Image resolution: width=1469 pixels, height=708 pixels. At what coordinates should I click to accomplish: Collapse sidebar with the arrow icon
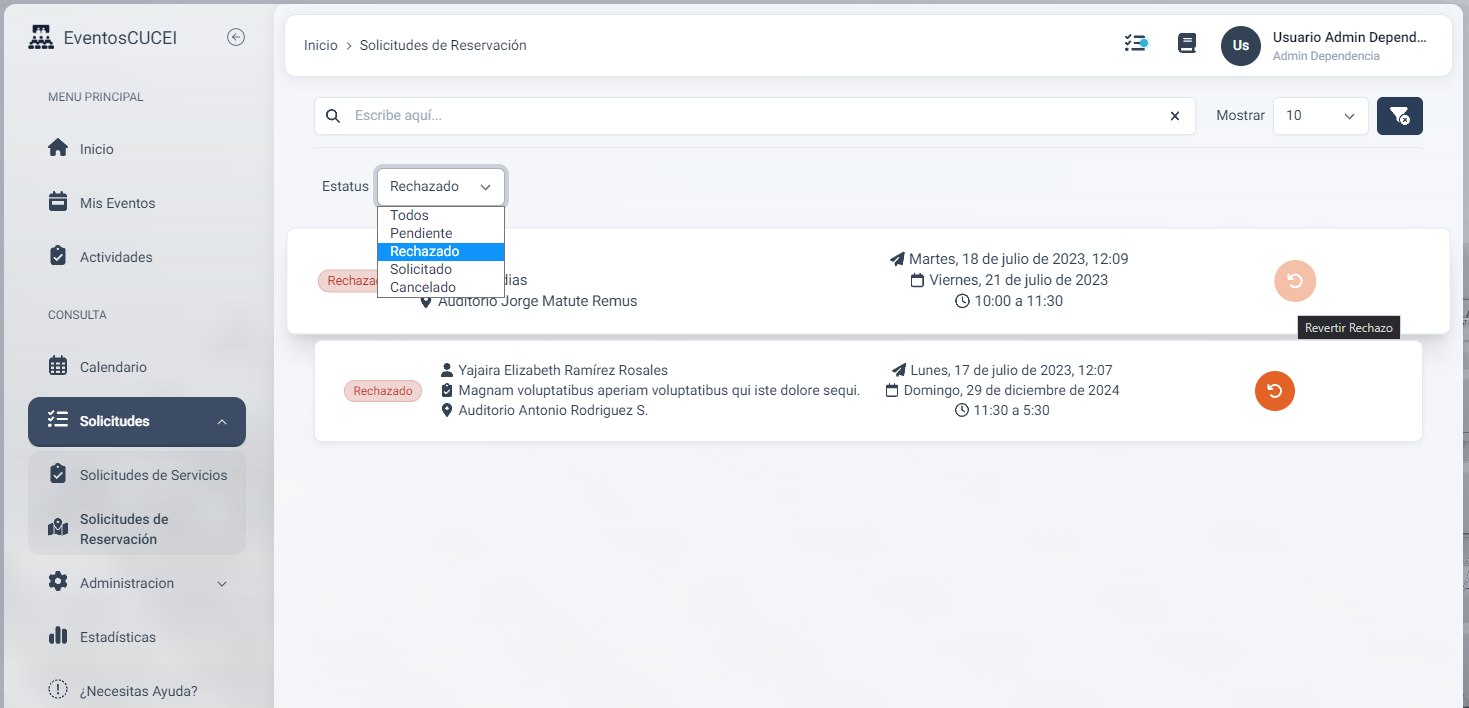[x=236, y=38]
